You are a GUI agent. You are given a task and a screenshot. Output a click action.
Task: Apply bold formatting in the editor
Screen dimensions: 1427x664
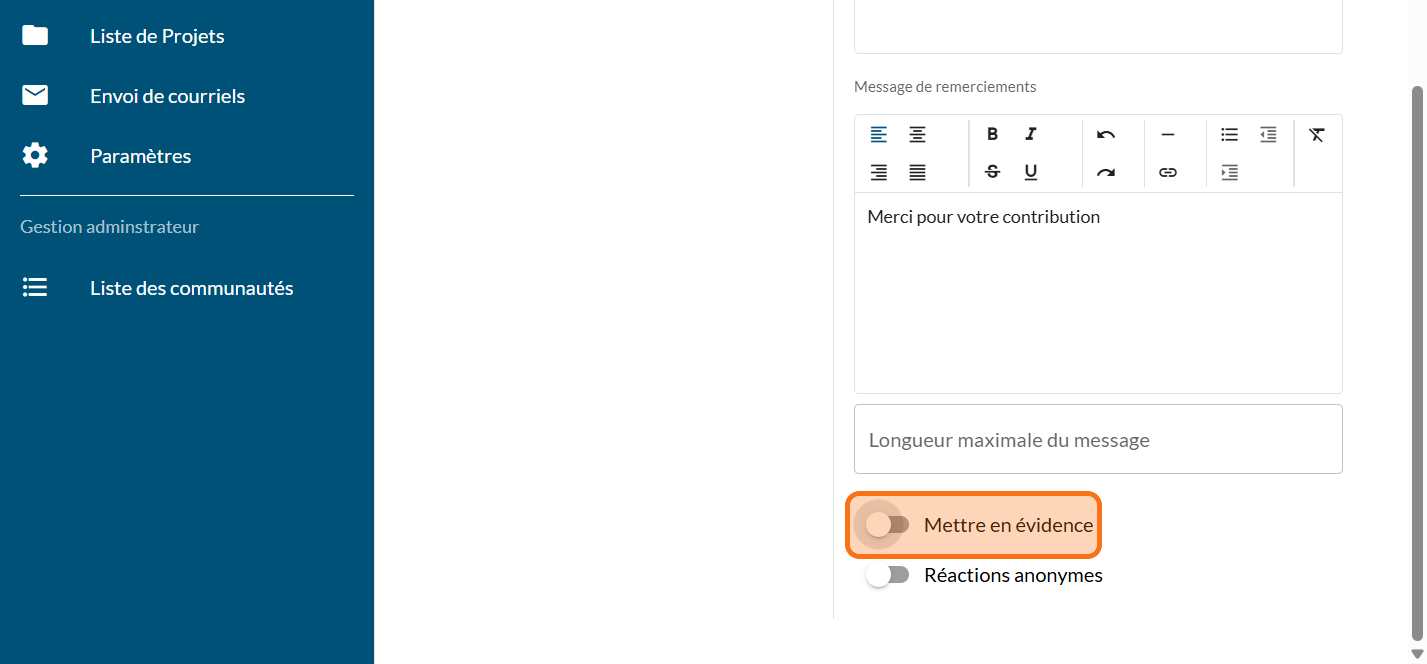[992, 134]
